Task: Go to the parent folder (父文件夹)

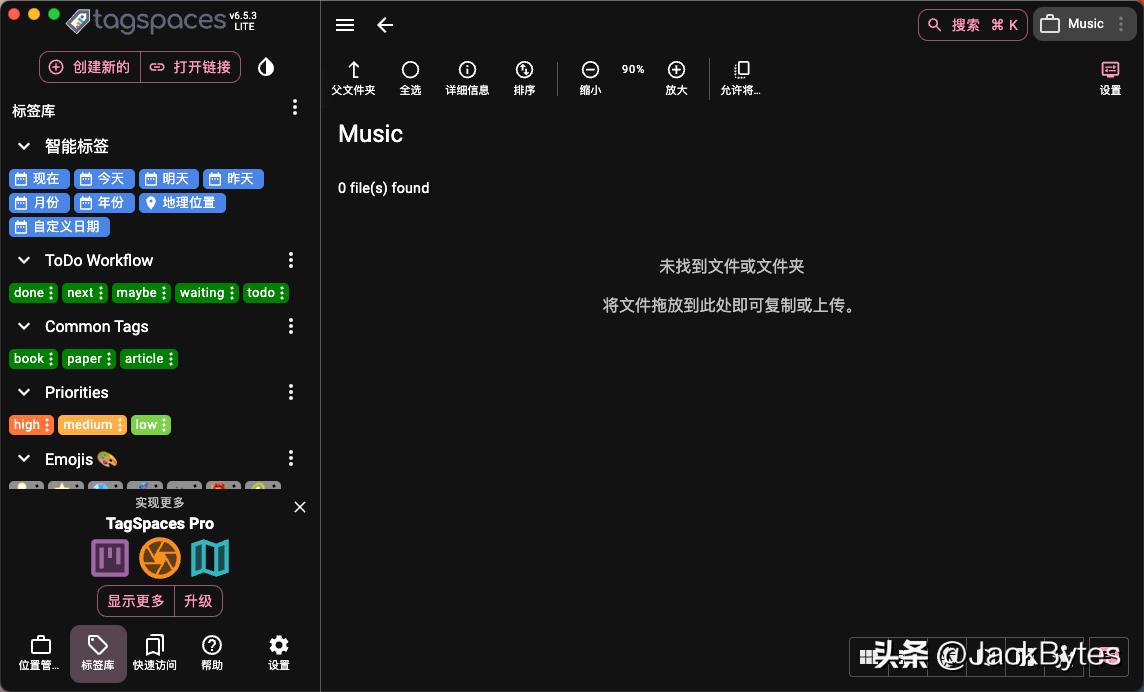Action: point(353,78)
